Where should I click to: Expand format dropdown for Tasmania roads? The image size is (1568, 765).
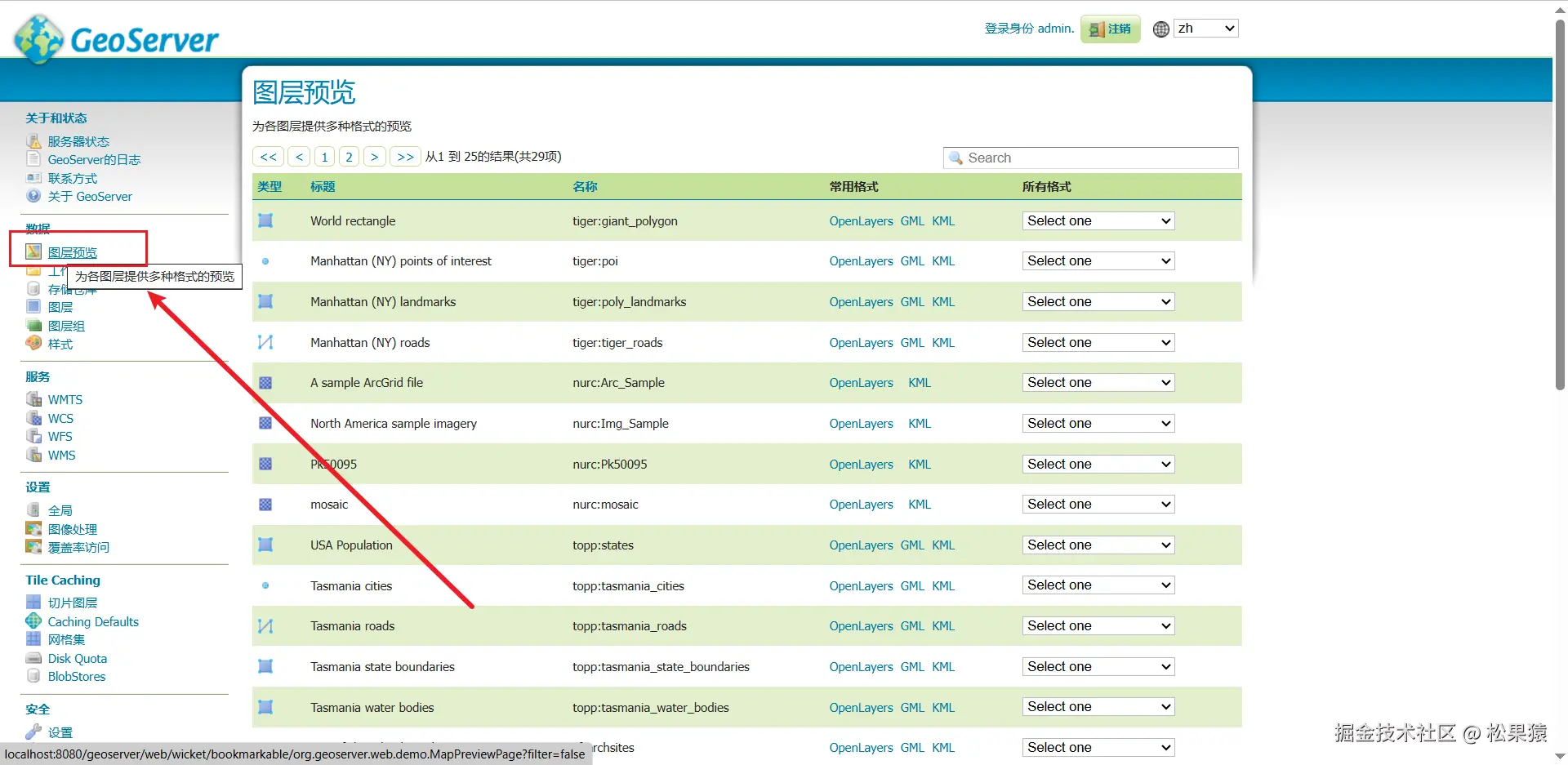click(1098, 625)
